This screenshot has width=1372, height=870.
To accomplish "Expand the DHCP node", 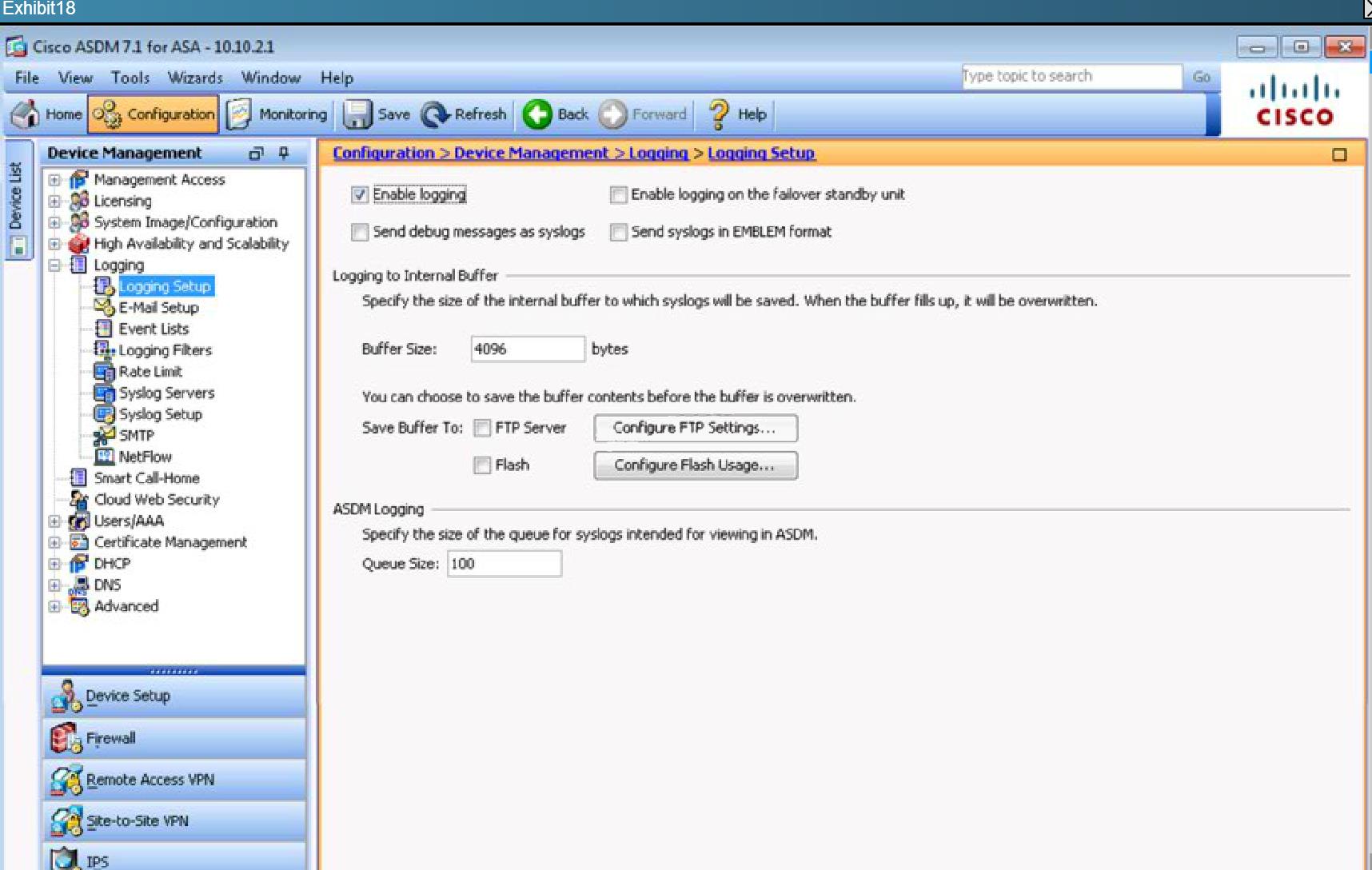I will [54, 564].
